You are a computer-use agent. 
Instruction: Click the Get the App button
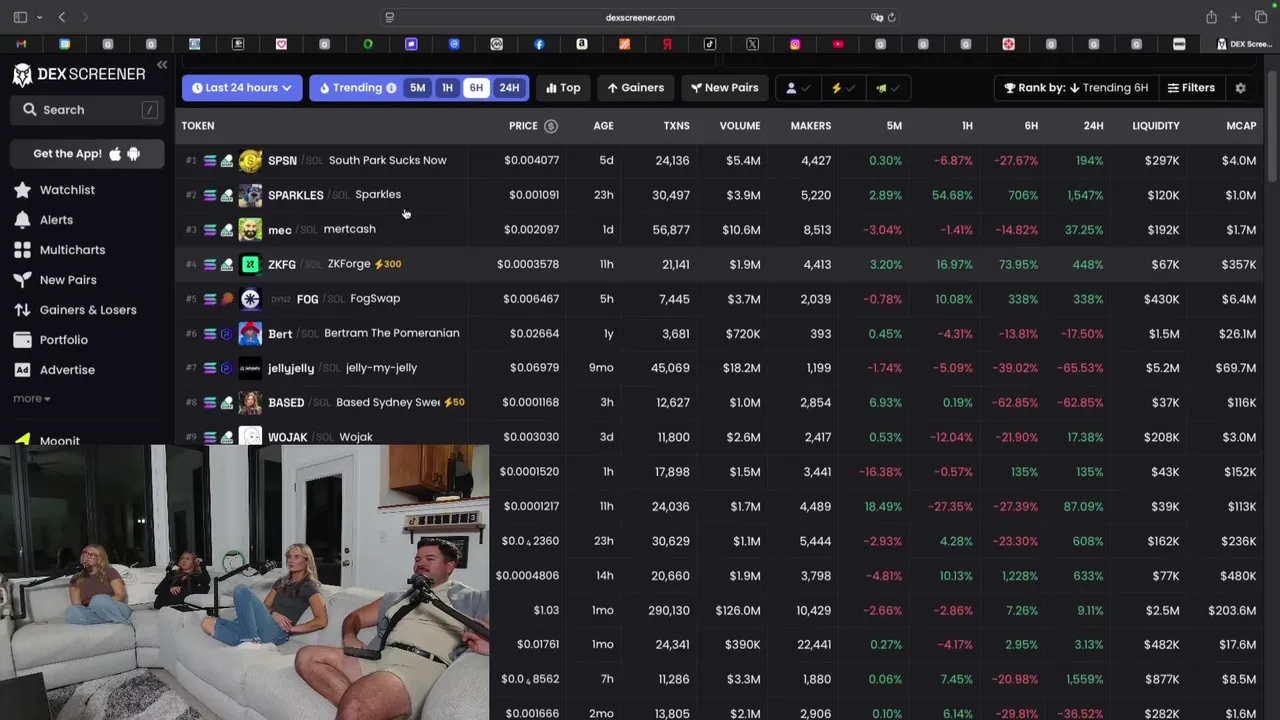[87, 154]
